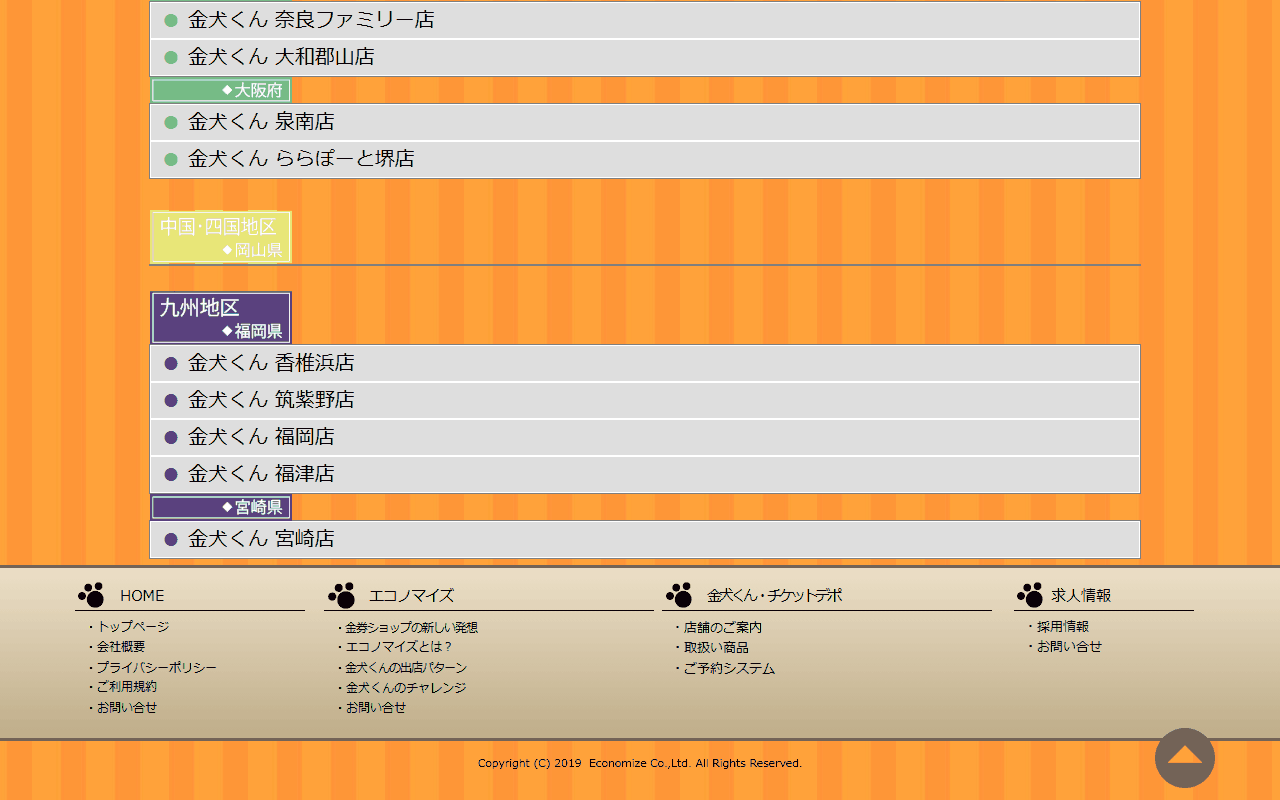Click the 金犬くん・チケットデポ footer heading
The image size is (1280, 800).
pos(775,596)
